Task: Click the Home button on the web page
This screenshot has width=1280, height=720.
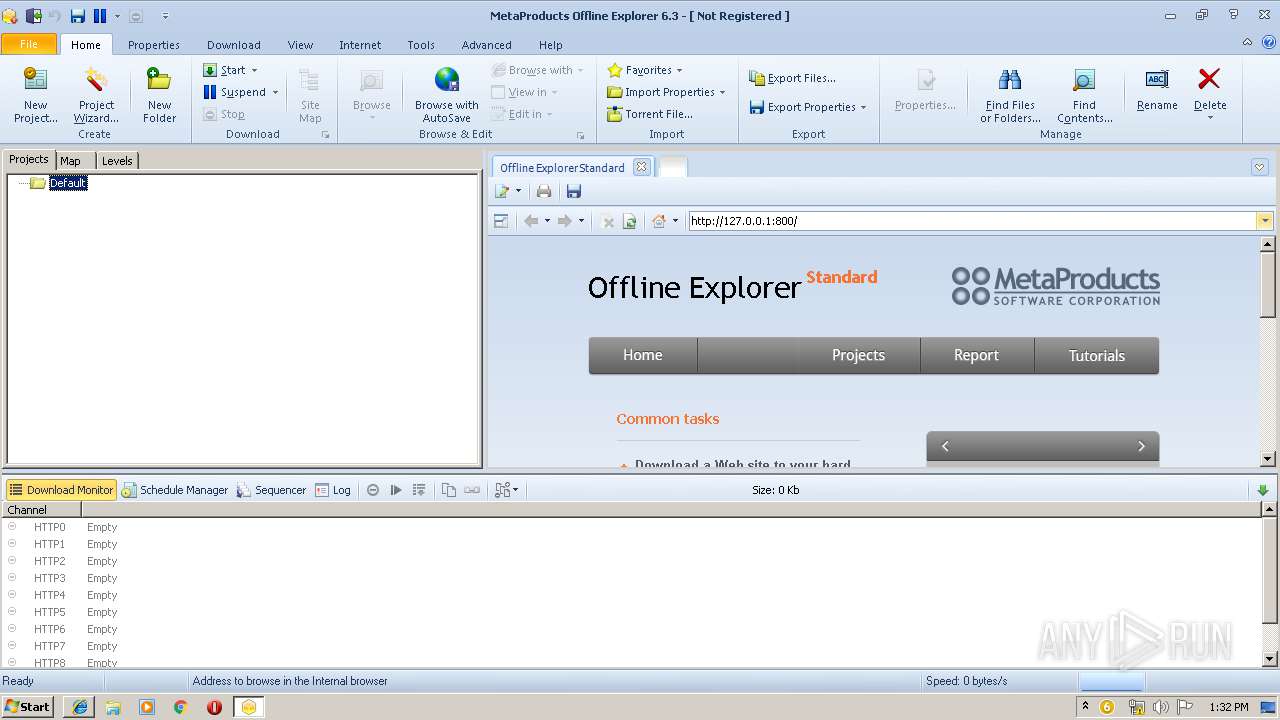Action: (642, 355)
